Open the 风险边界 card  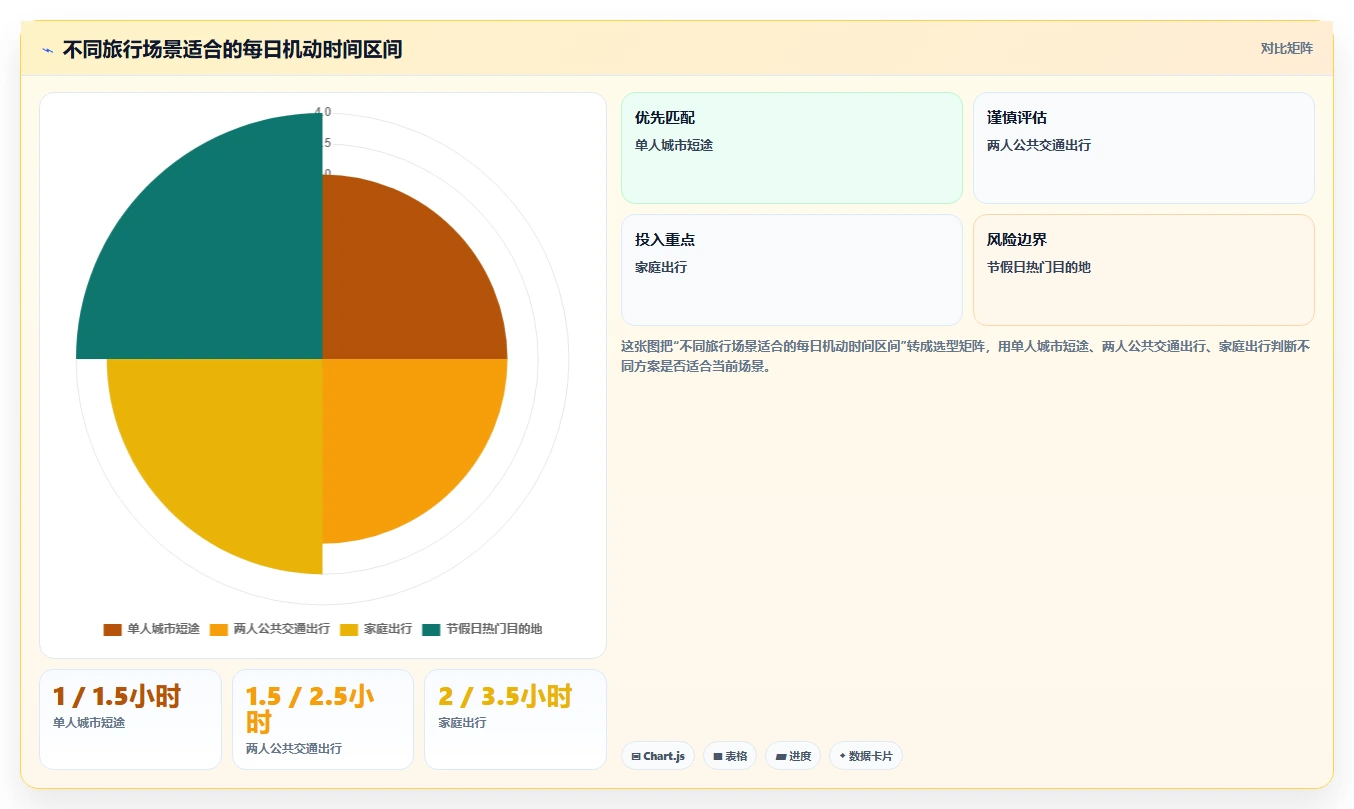coord(1144,270)
